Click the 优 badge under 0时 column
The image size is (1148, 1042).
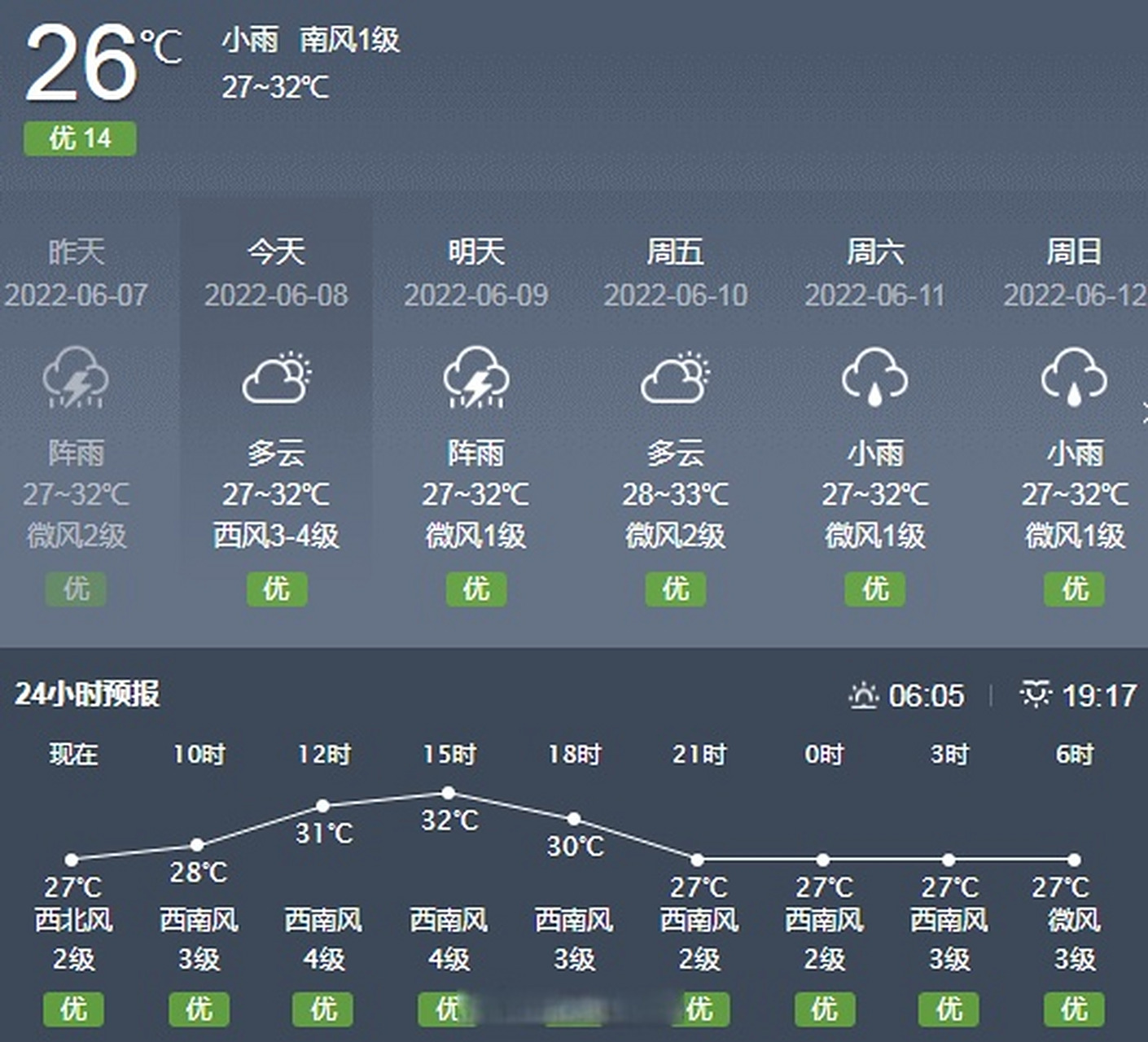pos(824,1009)
